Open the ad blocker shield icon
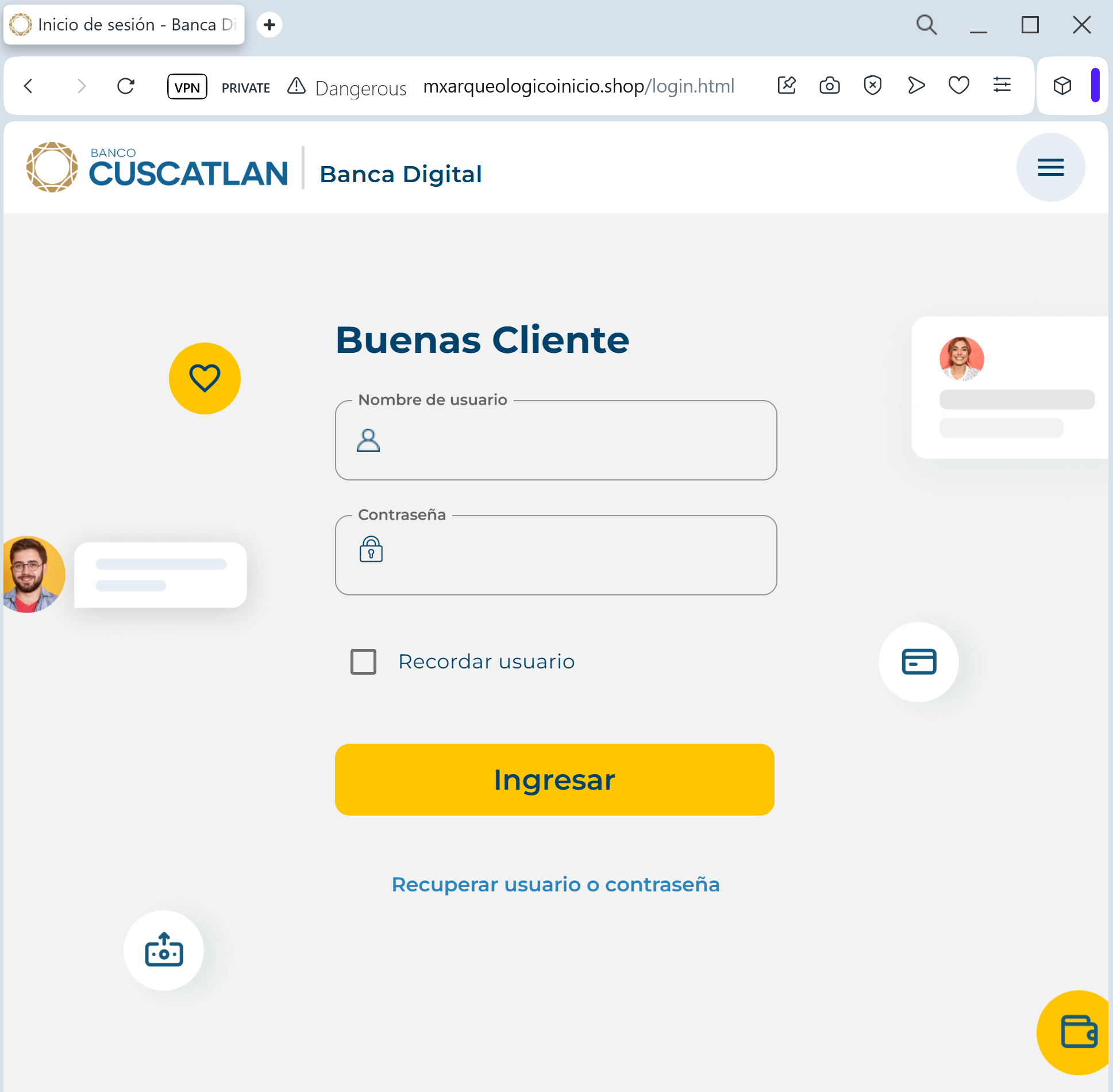Viewport: 1113px width, 1092px height. pos(872,86)
